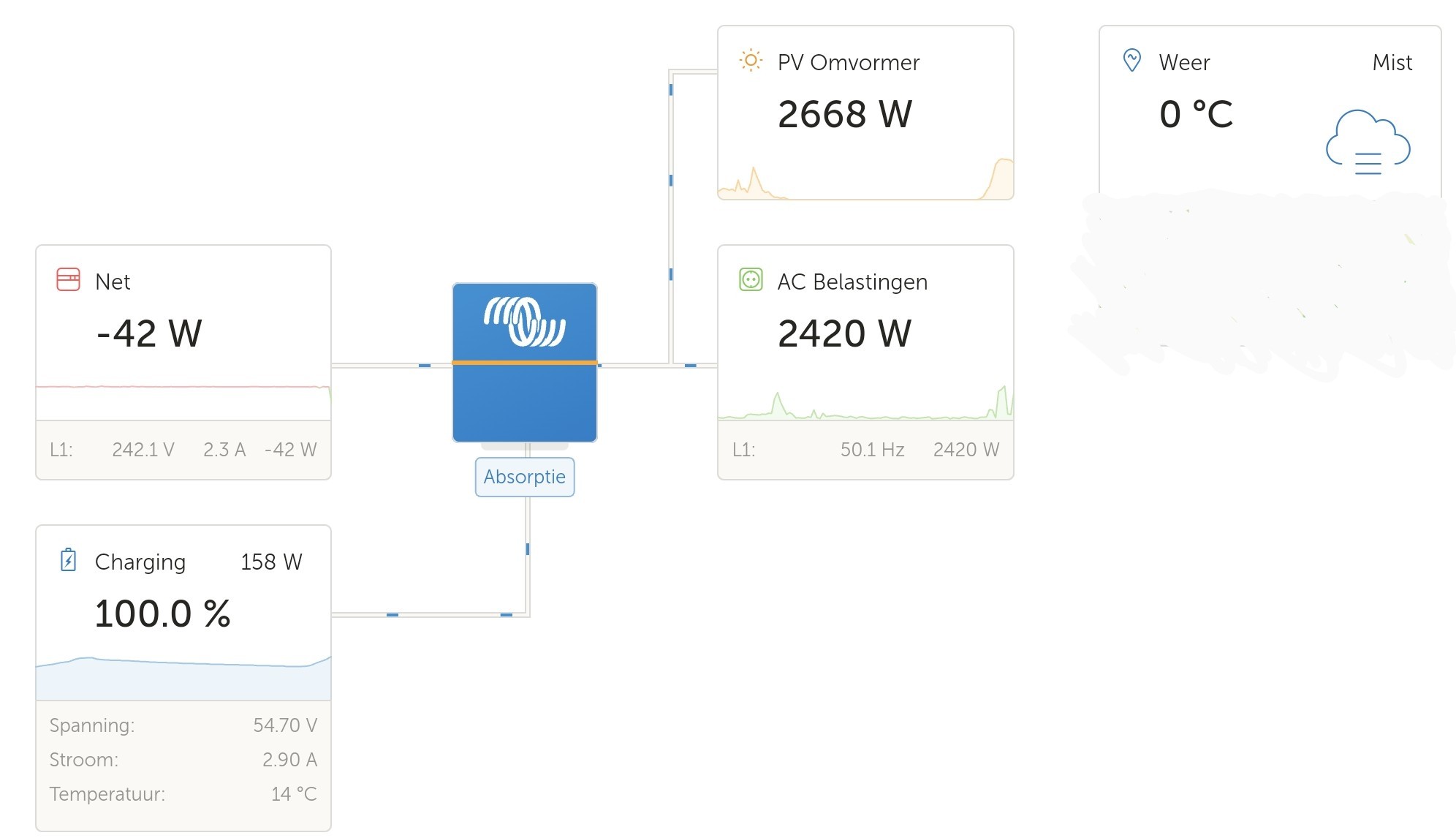This screenshot has height=838, width=1456.
Task: Click the -42 W grid power reading
Action: [x=149, y=333]
